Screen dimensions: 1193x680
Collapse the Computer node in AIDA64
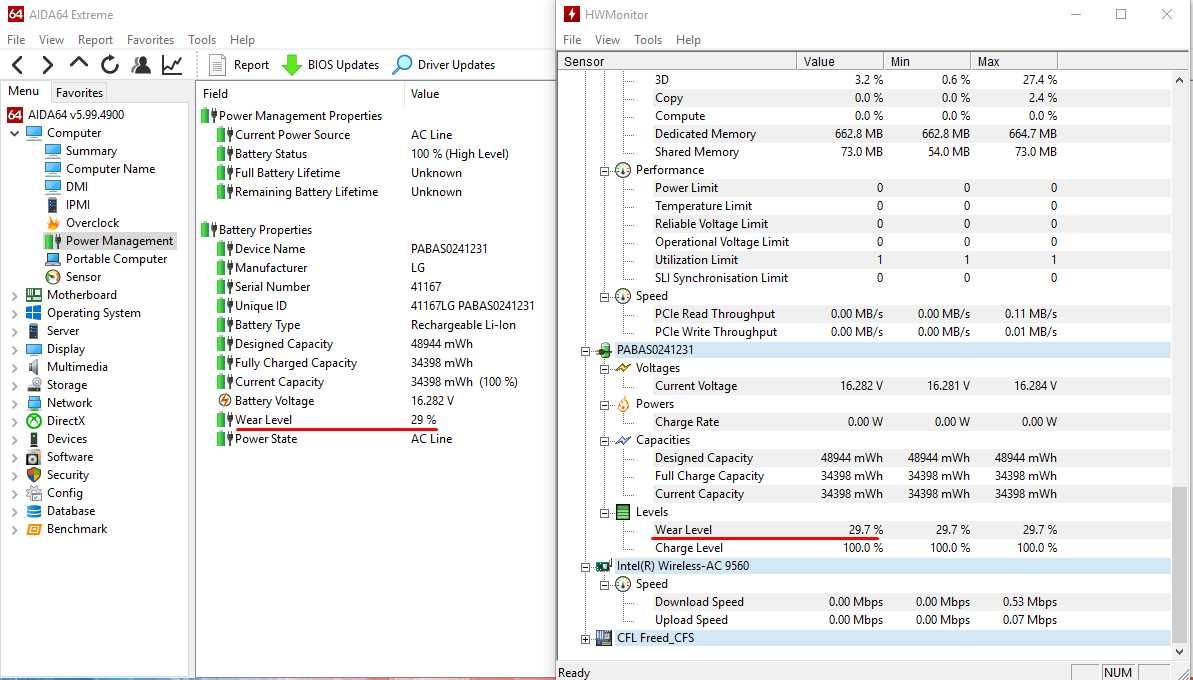14,134
